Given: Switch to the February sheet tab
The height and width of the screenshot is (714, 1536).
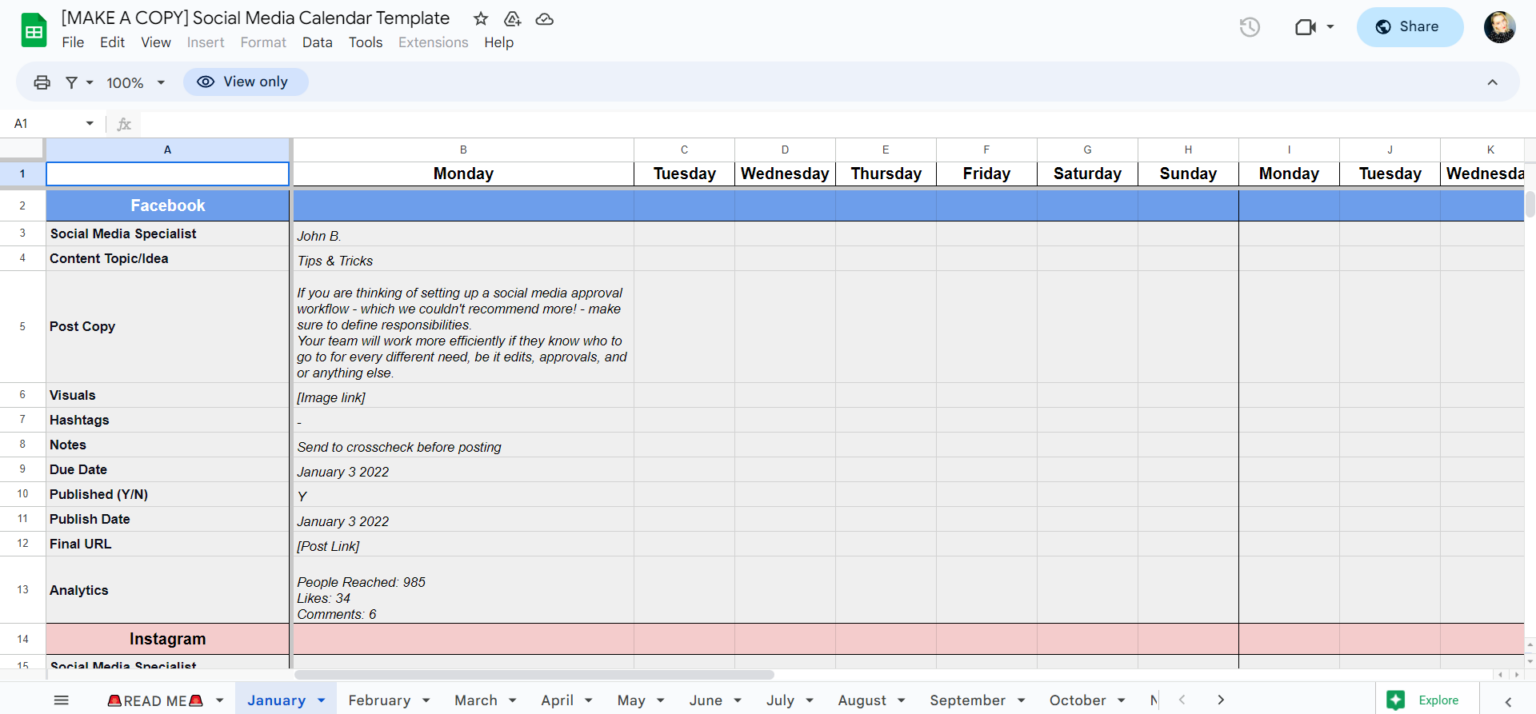Looking at the screenshot, I should point(379,699).
